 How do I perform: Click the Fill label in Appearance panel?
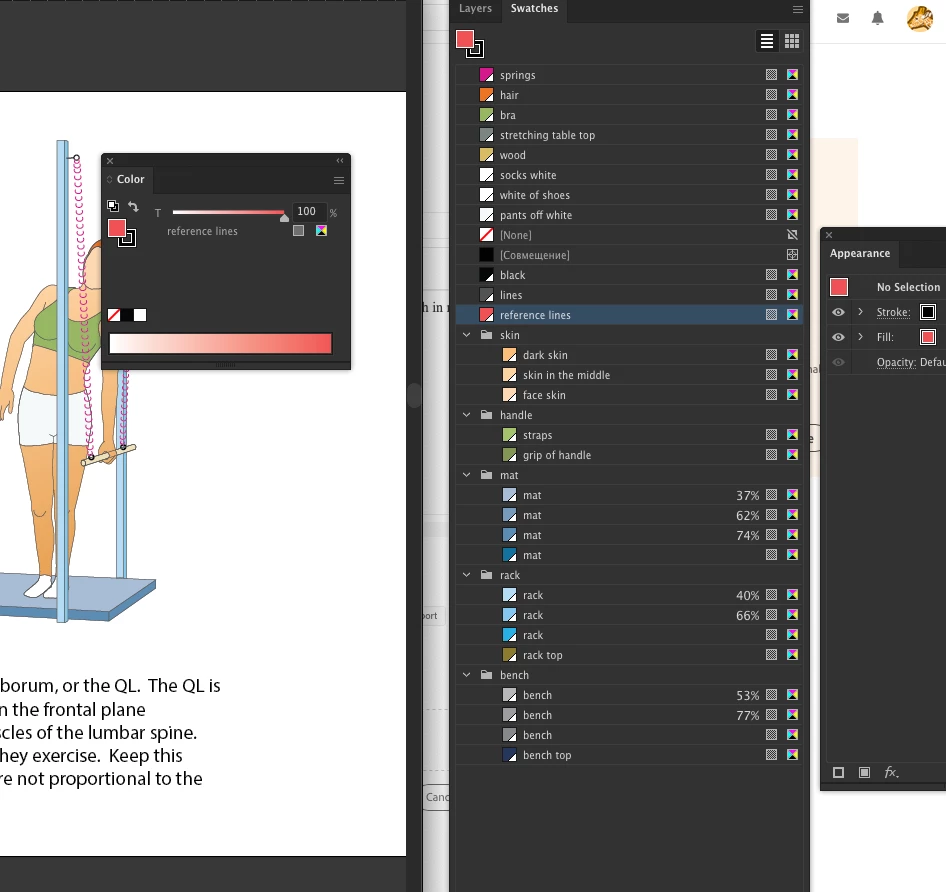pos(885,337)
